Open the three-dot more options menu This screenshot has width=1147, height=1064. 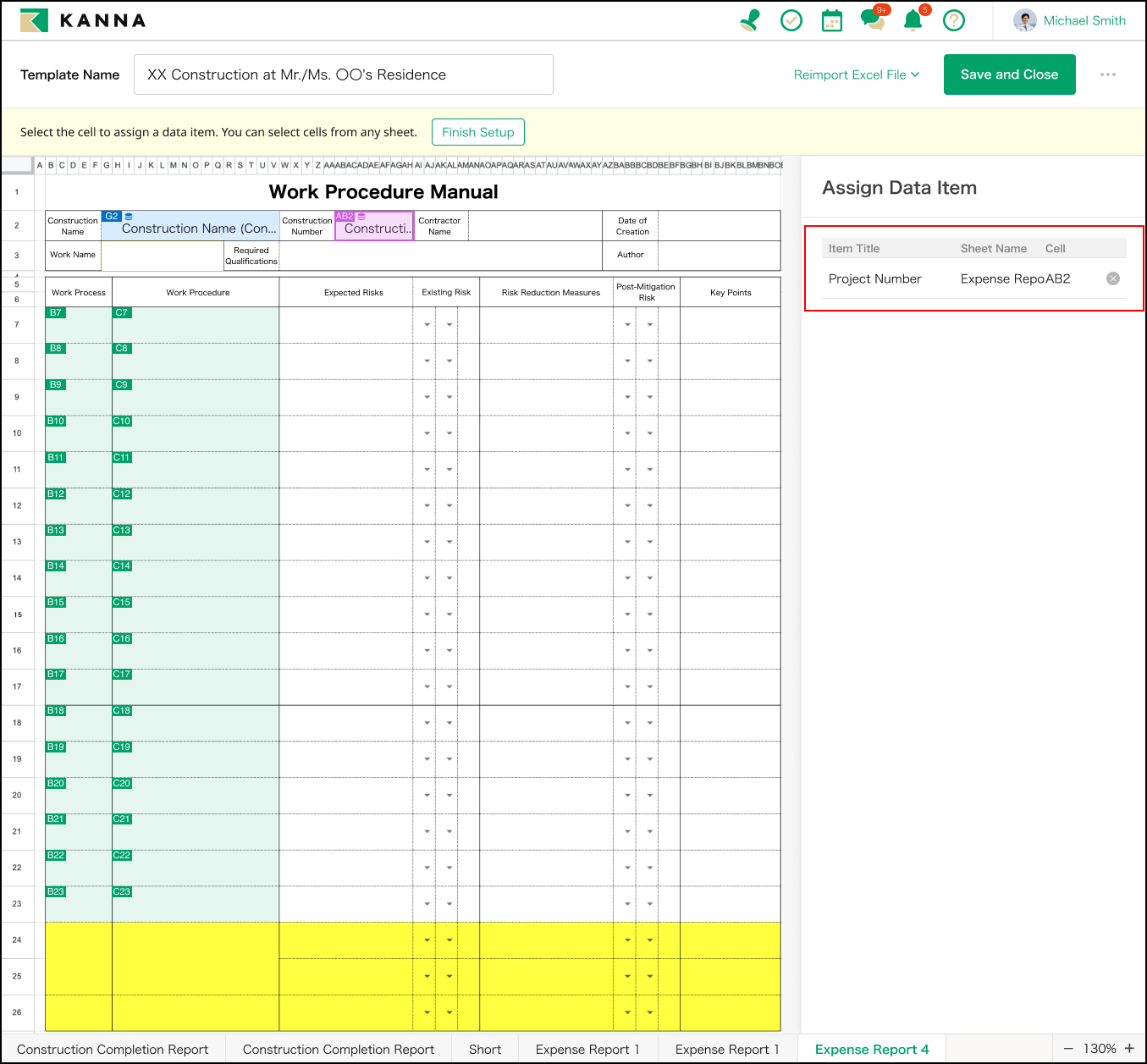click(x=1107, y=74)
